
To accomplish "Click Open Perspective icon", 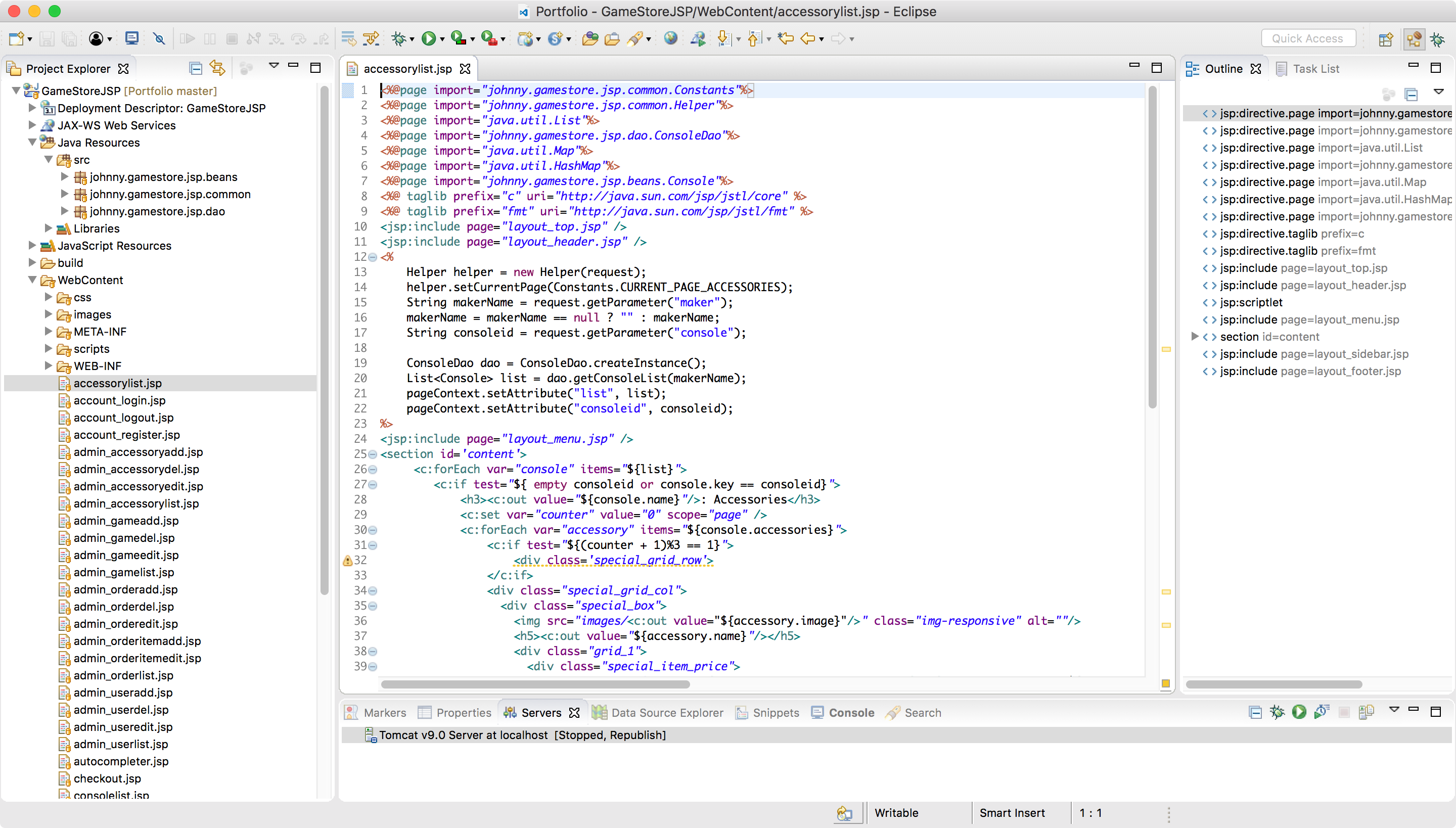I will point(1385,38).
